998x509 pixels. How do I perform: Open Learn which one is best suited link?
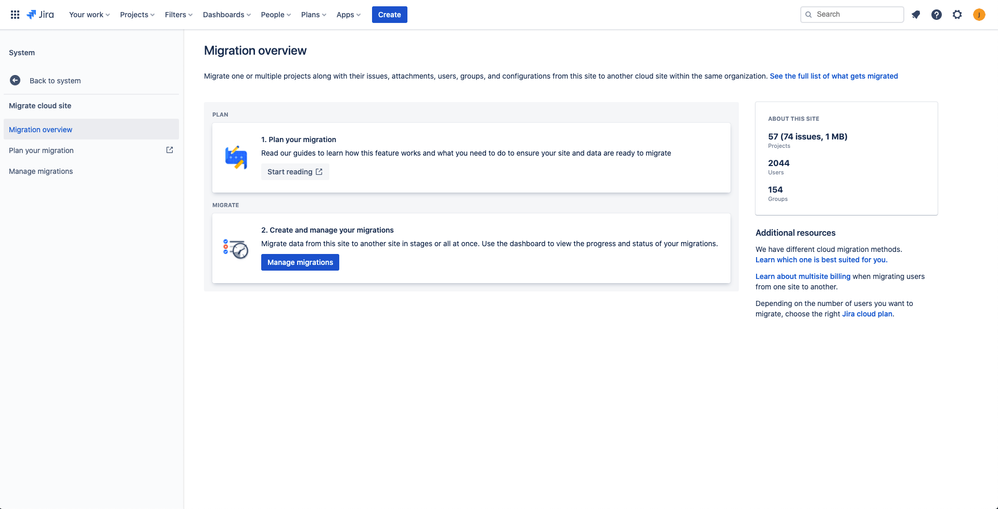(821, 260)
